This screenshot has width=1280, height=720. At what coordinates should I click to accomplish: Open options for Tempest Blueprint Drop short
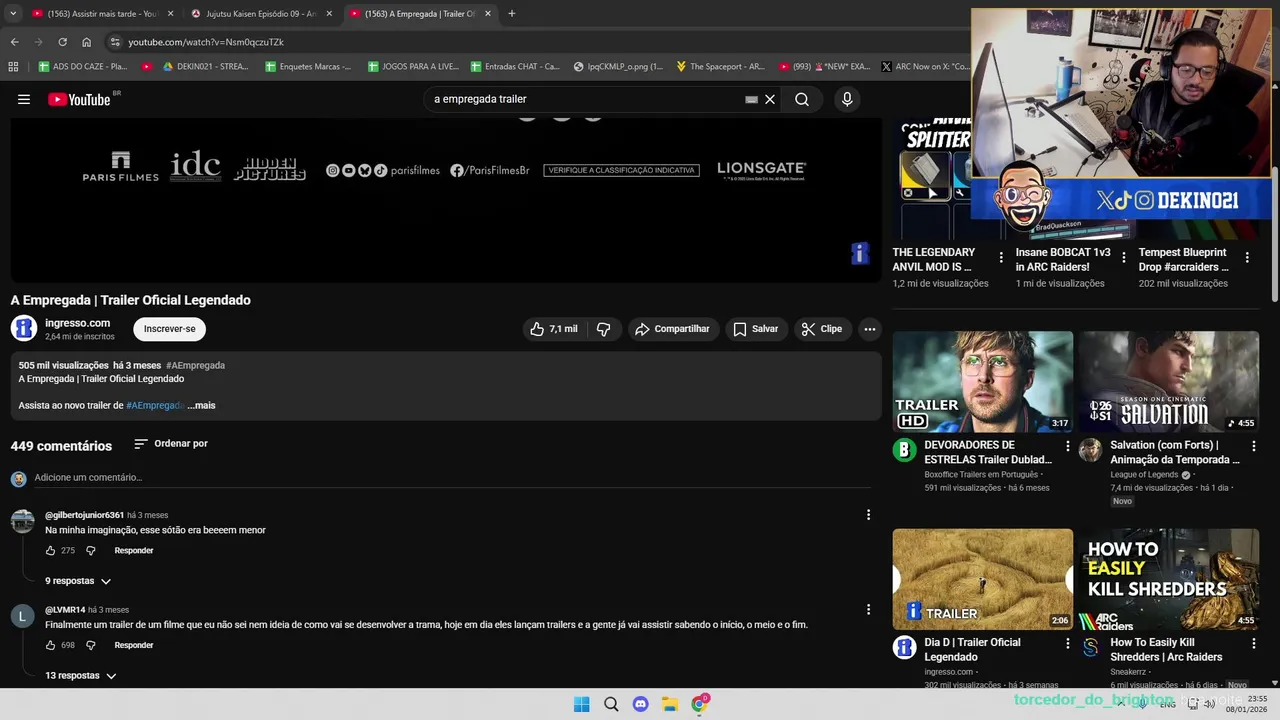[x=1247, y=258]
